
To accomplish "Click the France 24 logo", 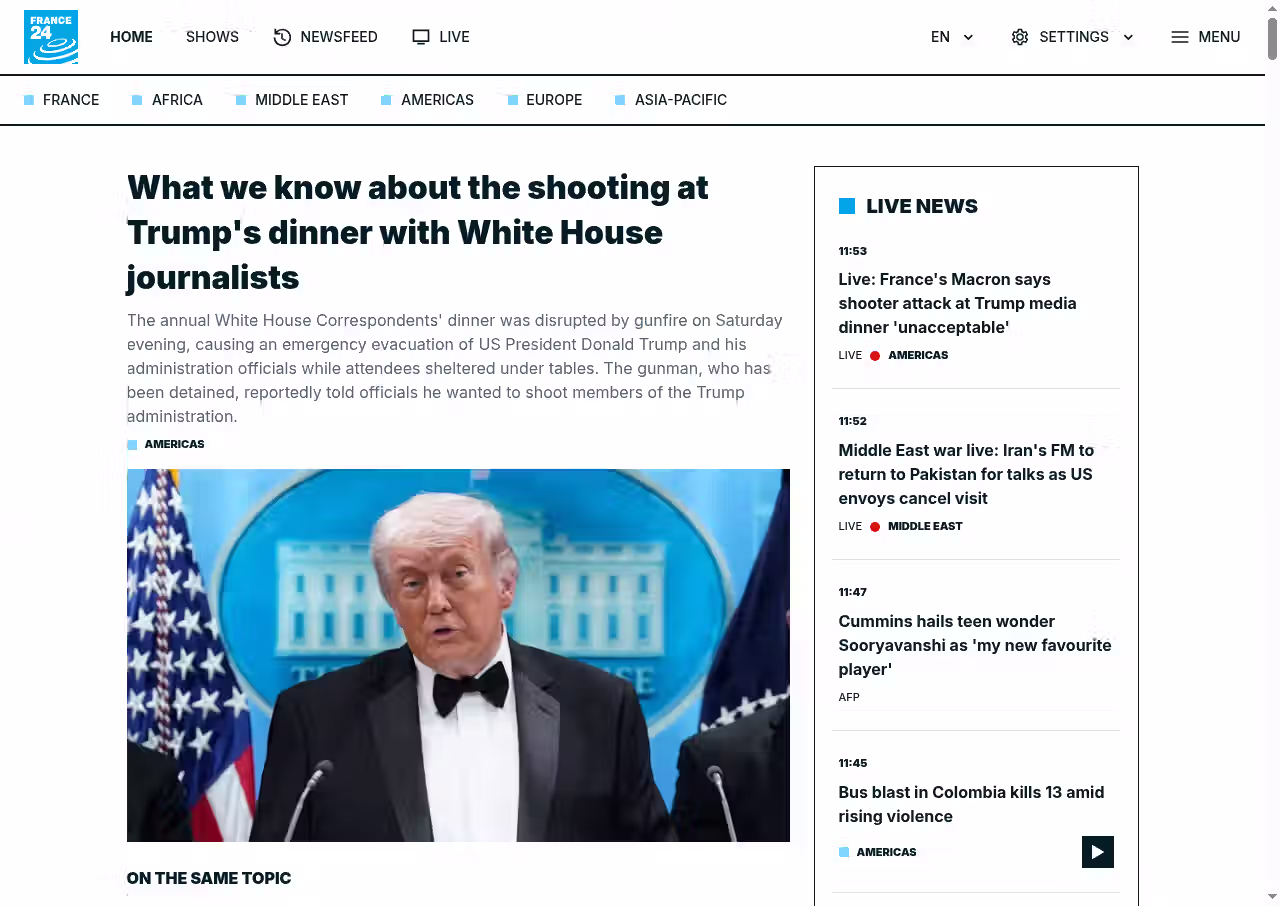I will (51, 37).
